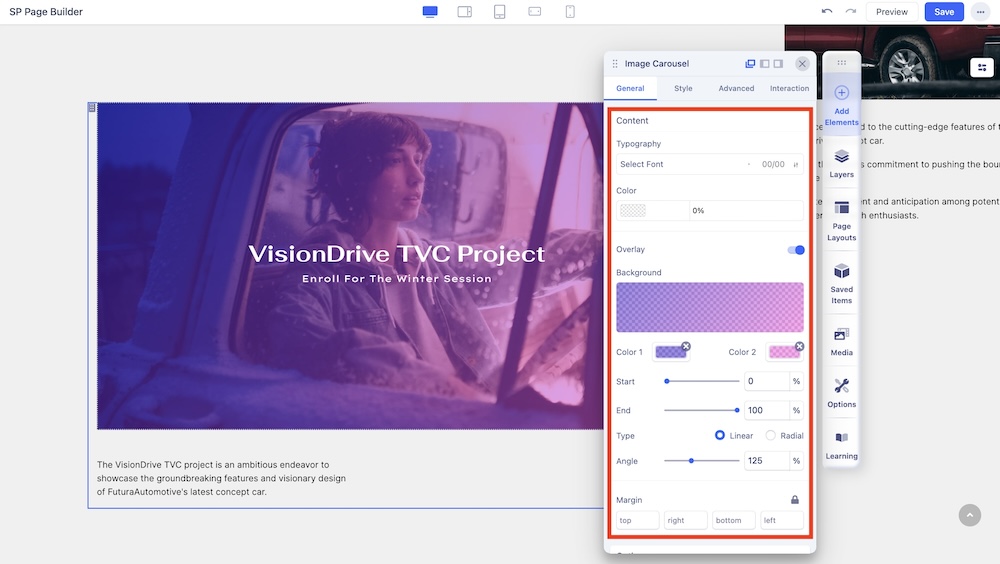Click the Preview button

coord(891,12)
